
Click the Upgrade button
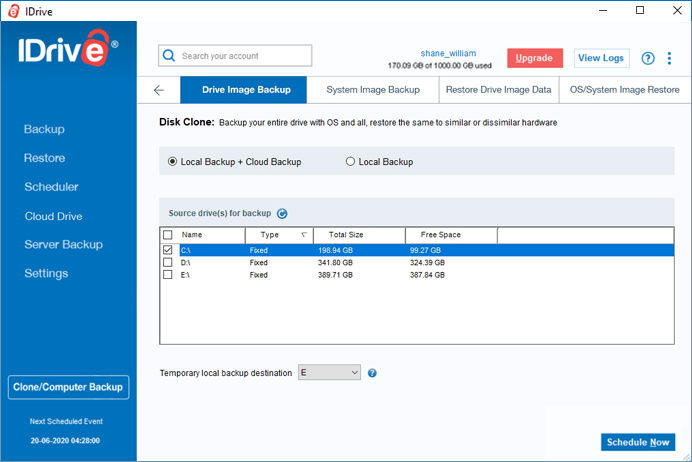tap(534, 58)
